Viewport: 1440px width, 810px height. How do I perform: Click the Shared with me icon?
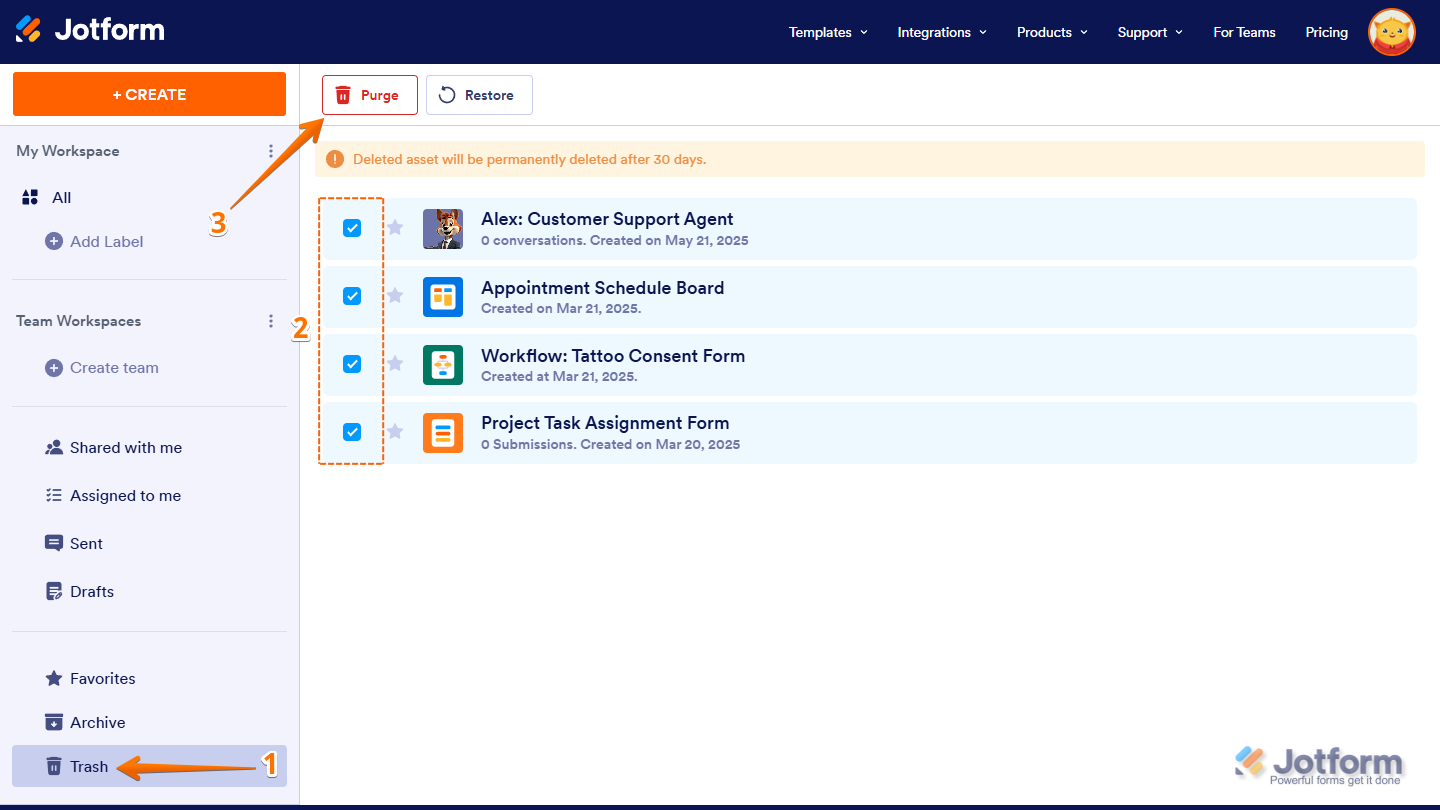54,447
